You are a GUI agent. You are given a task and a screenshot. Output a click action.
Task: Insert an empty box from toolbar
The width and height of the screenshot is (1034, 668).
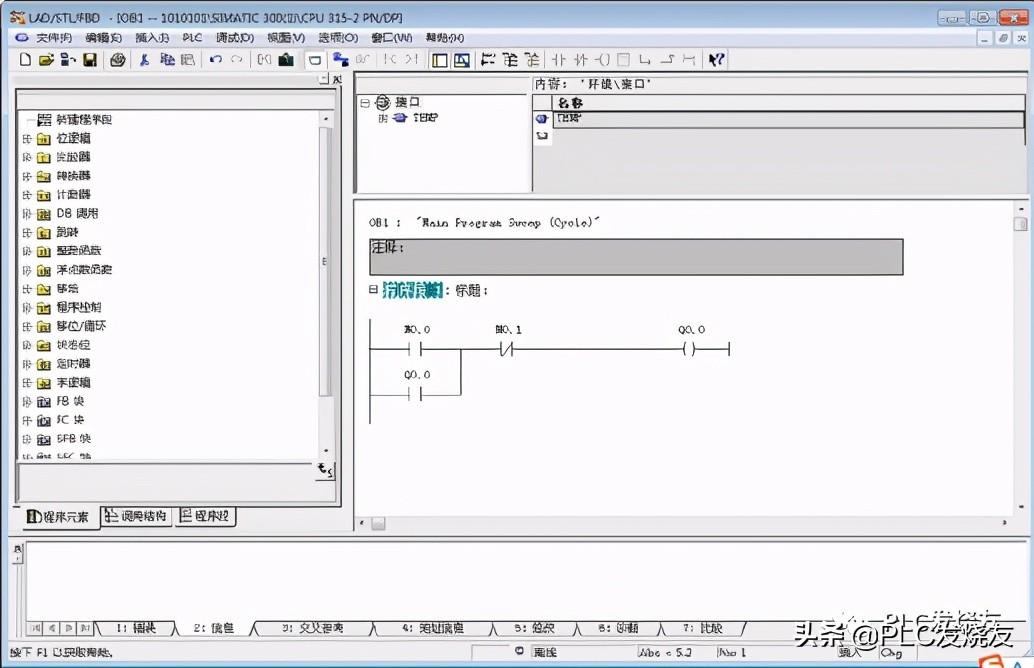623,60
